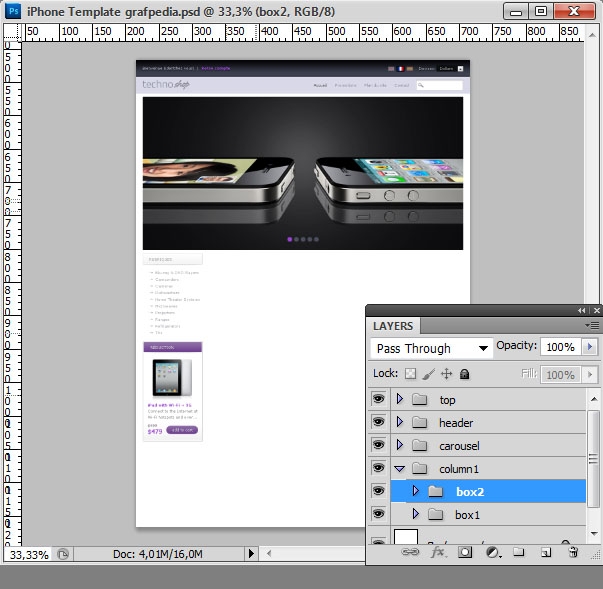The height and width of the screenshot is (589, 603).
Task: Add a layer mask
Action: coord(465,552)
